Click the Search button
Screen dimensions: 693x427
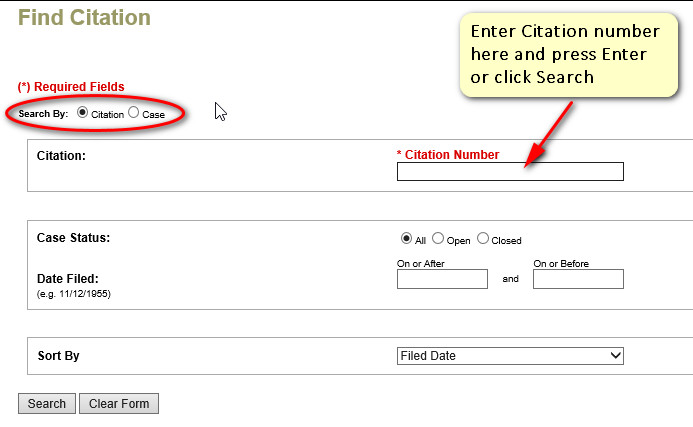tap(47, 404)
